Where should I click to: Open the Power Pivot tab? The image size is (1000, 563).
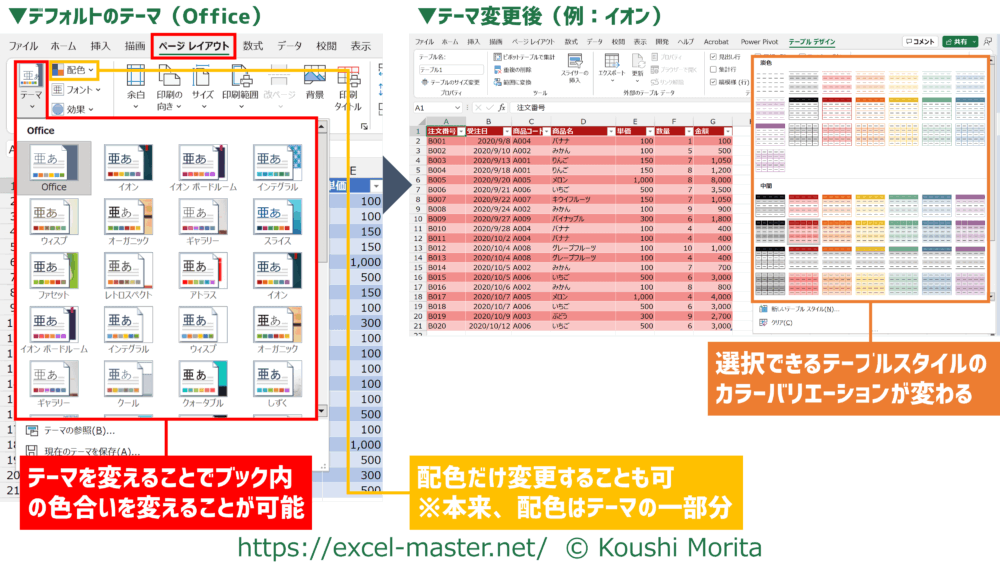[x=759, y=42]
